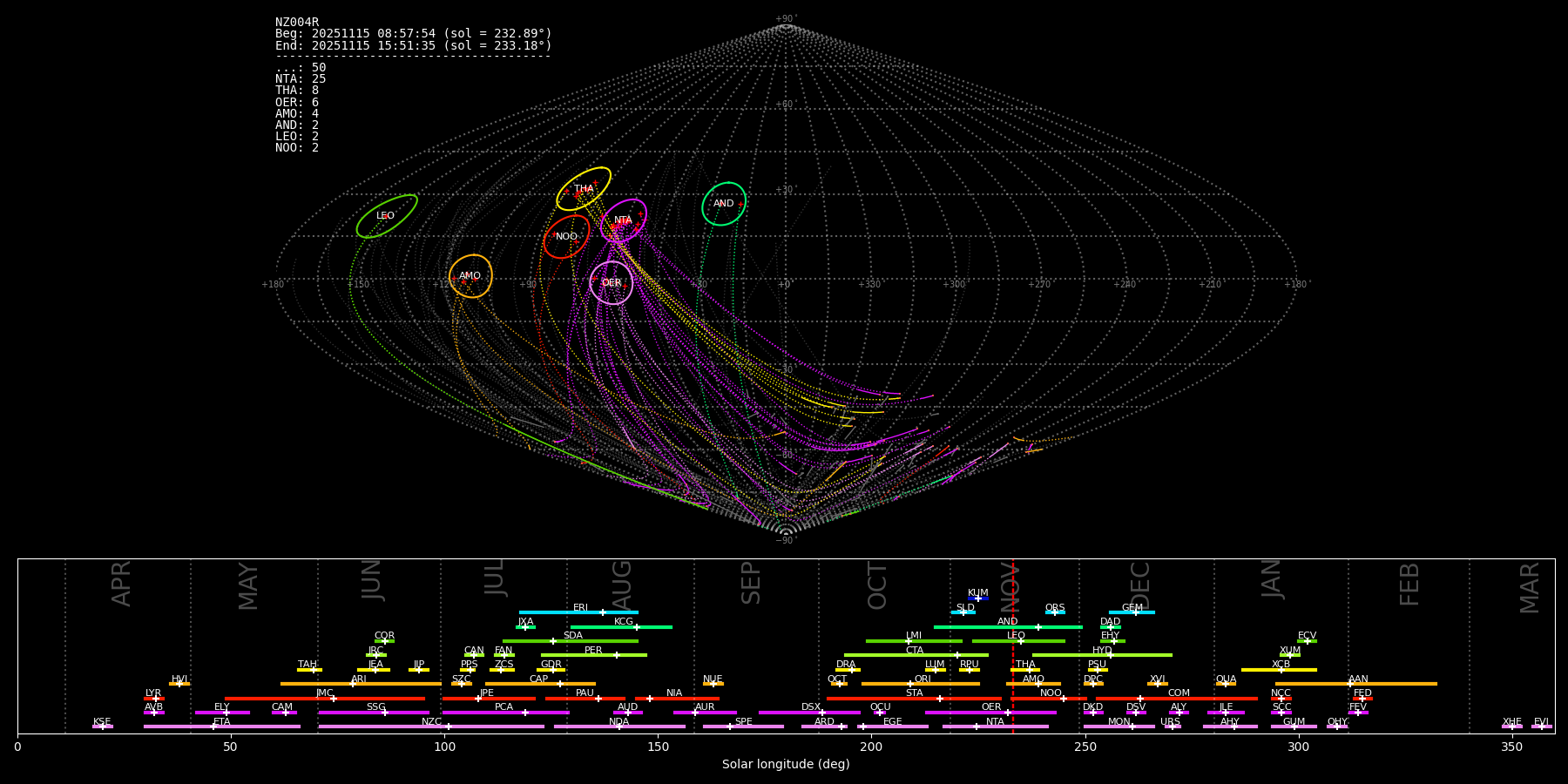1568x784 pixels.
Task: Click the "NTA: 25" count in the legend
Action: click(301, 79)
